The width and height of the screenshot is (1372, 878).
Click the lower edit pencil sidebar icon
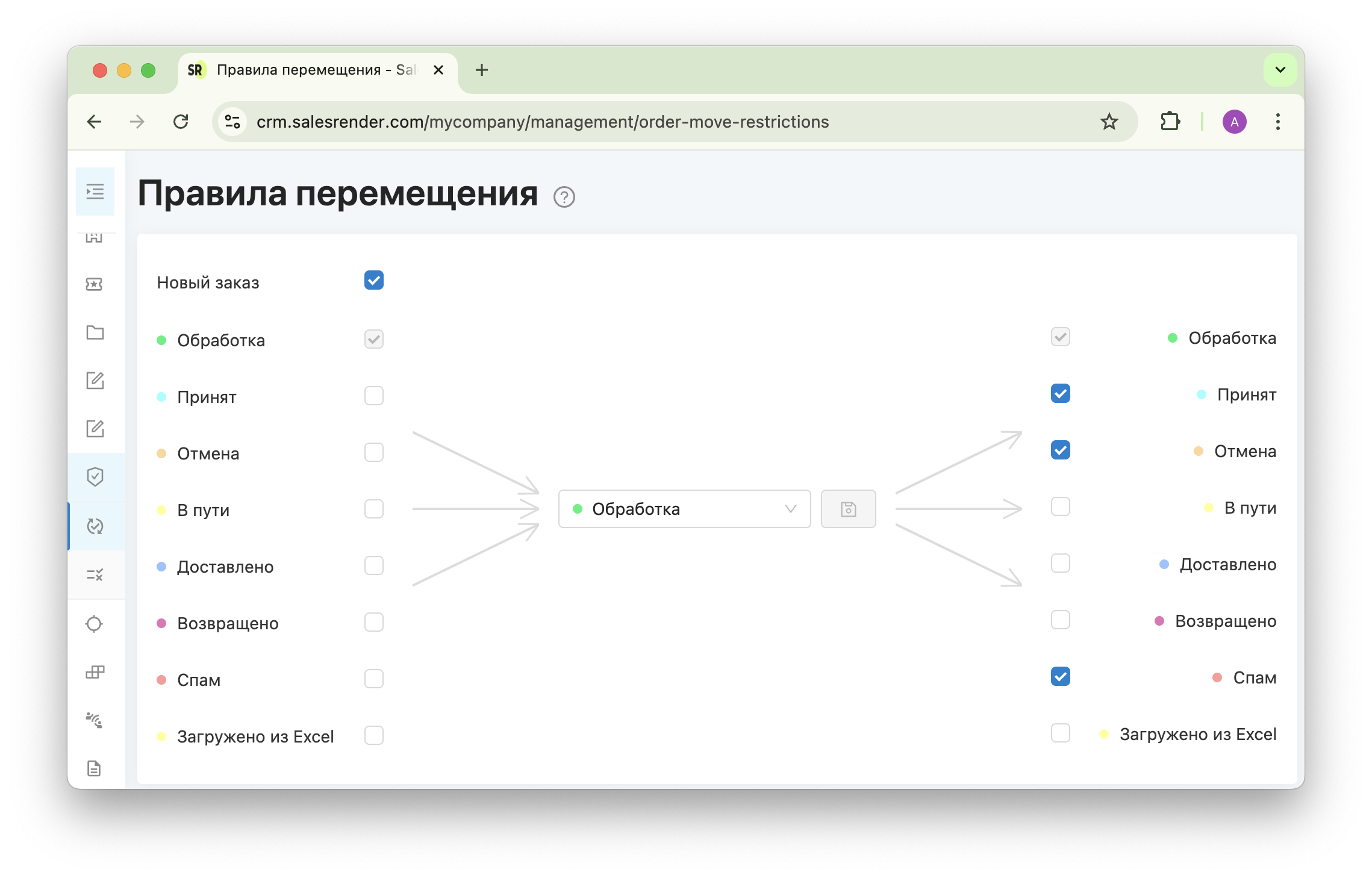(95, 429)
